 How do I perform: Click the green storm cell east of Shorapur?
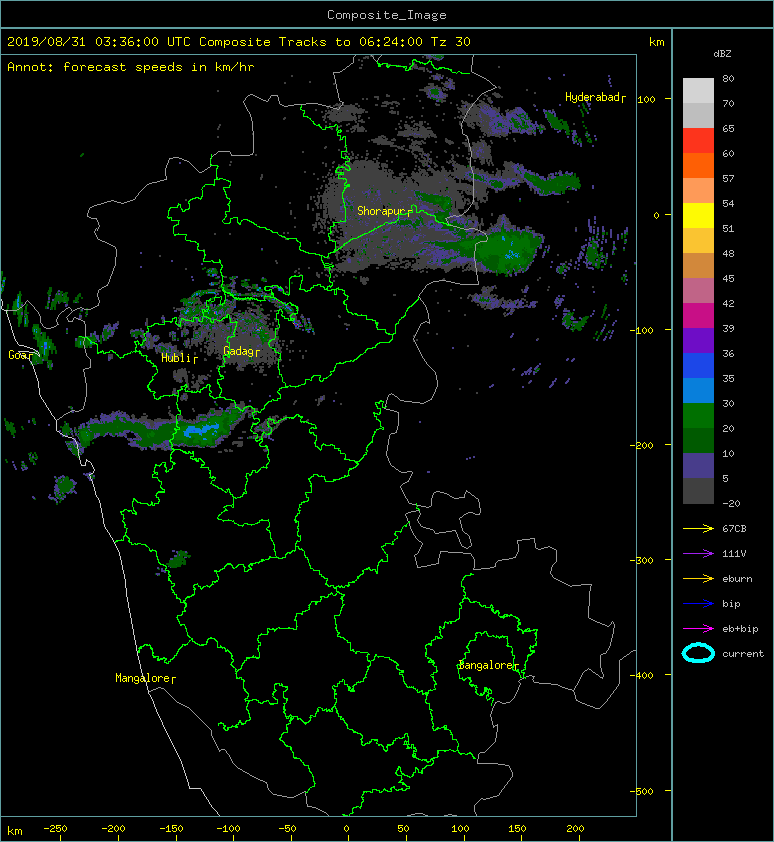pyautogui.click(x=508, y=250)
